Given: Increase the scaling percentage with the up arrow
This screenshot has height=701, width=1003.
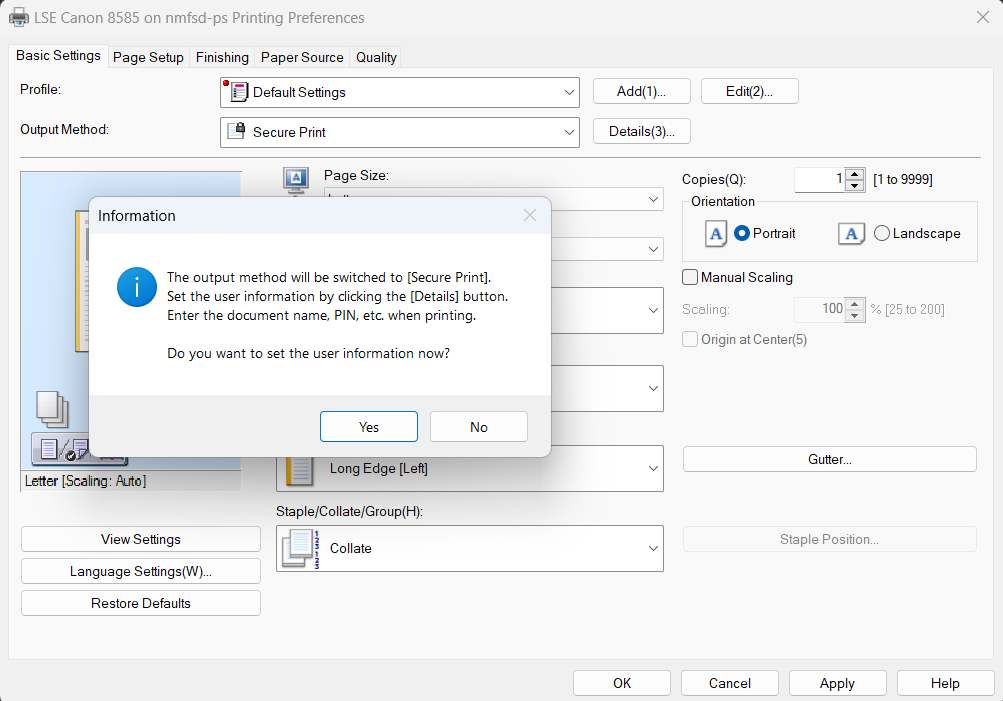Looking at the screenshot, I should point(855,304).
